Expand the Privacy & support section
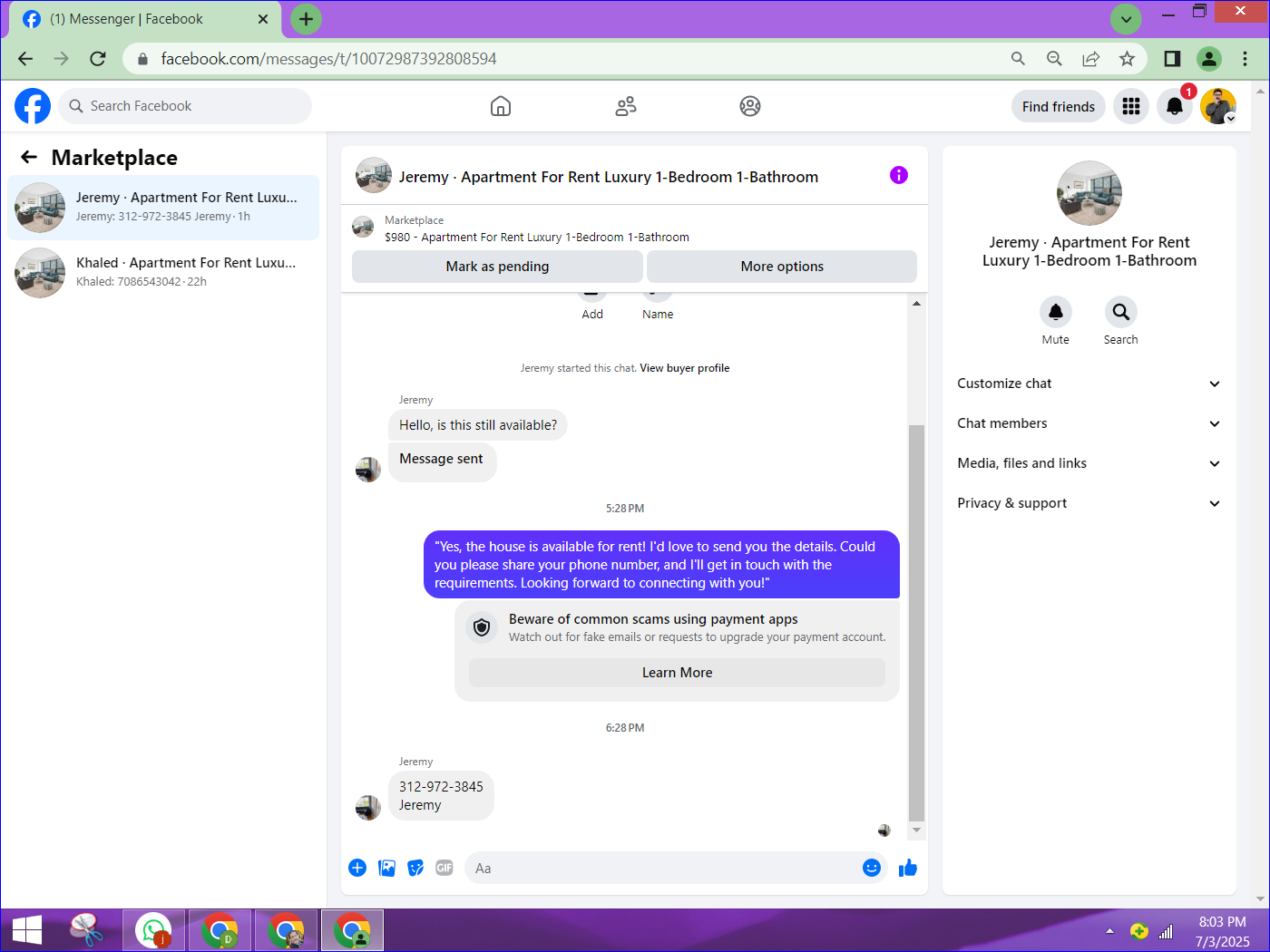Image resolution: width=1270 pixels, height=952 pixels. click(1089, 503)
